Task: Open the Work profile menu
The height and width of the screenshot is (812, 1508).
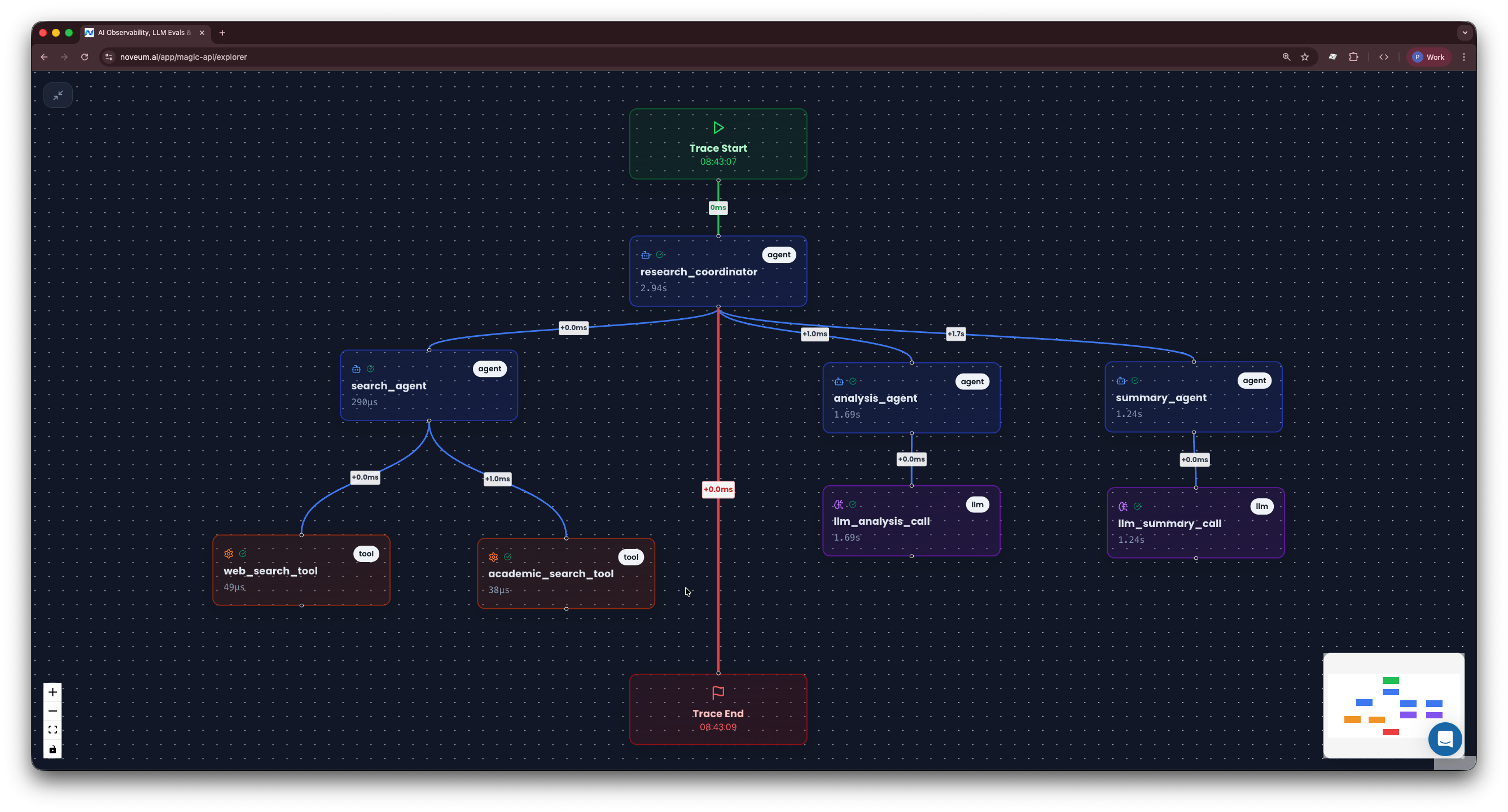Action: 1428,57
